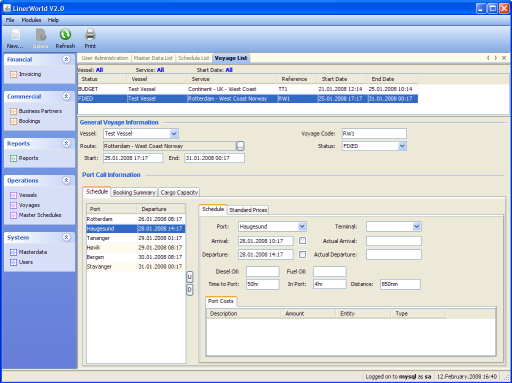Collapse the Financial panel
This screenshot has width=512, height=383.
point(66,59)
